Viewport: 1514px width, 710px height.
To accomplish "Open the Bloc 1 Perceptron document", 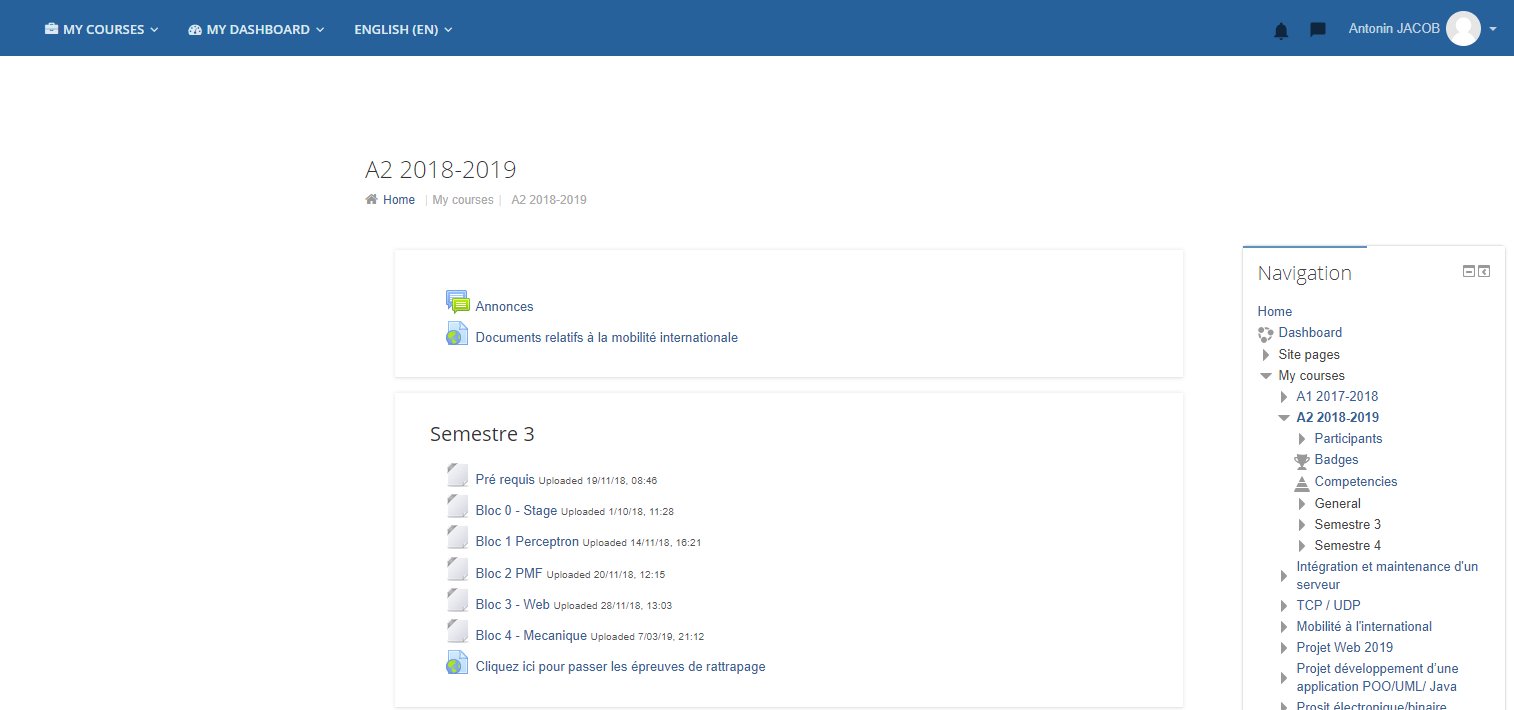I will coord(527,541).
